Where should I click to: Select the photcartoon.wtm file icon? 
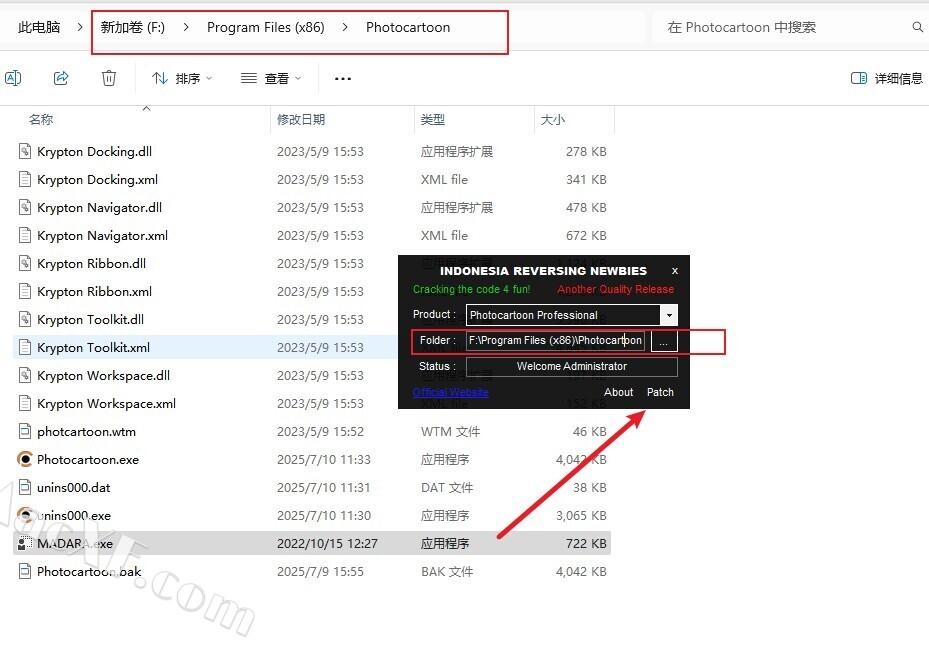click(x=25, y=431)
